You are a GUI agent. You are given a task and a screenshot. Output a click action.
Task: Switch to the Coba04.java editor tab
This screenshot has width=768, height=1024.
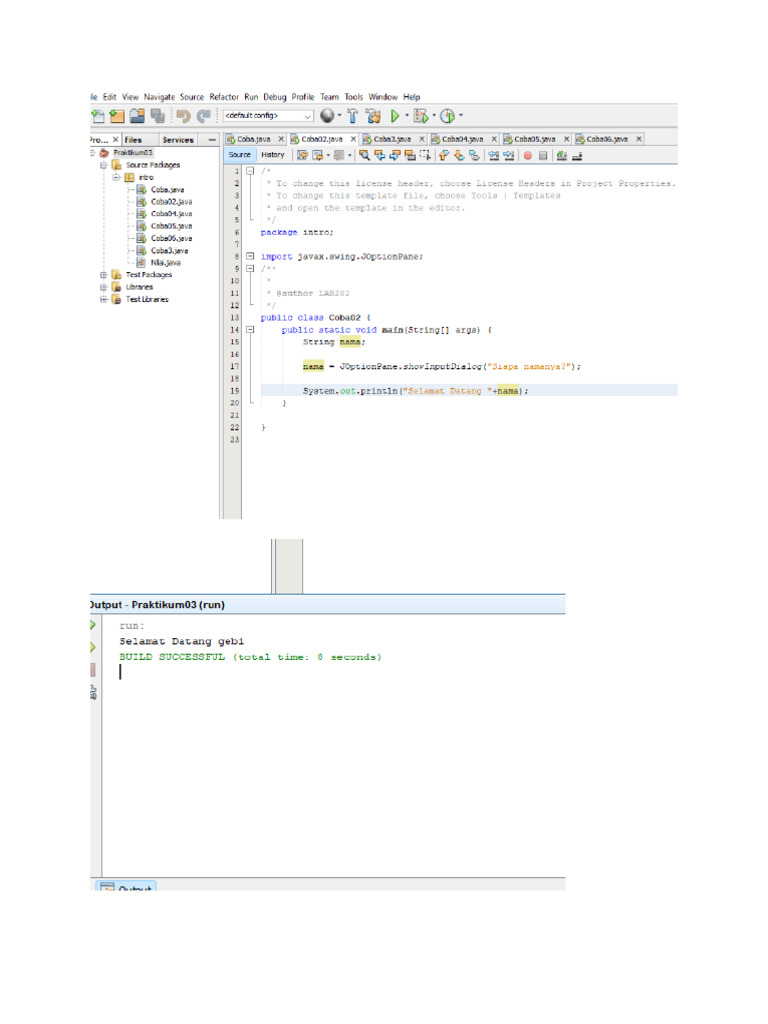click(x=462, y=139)
